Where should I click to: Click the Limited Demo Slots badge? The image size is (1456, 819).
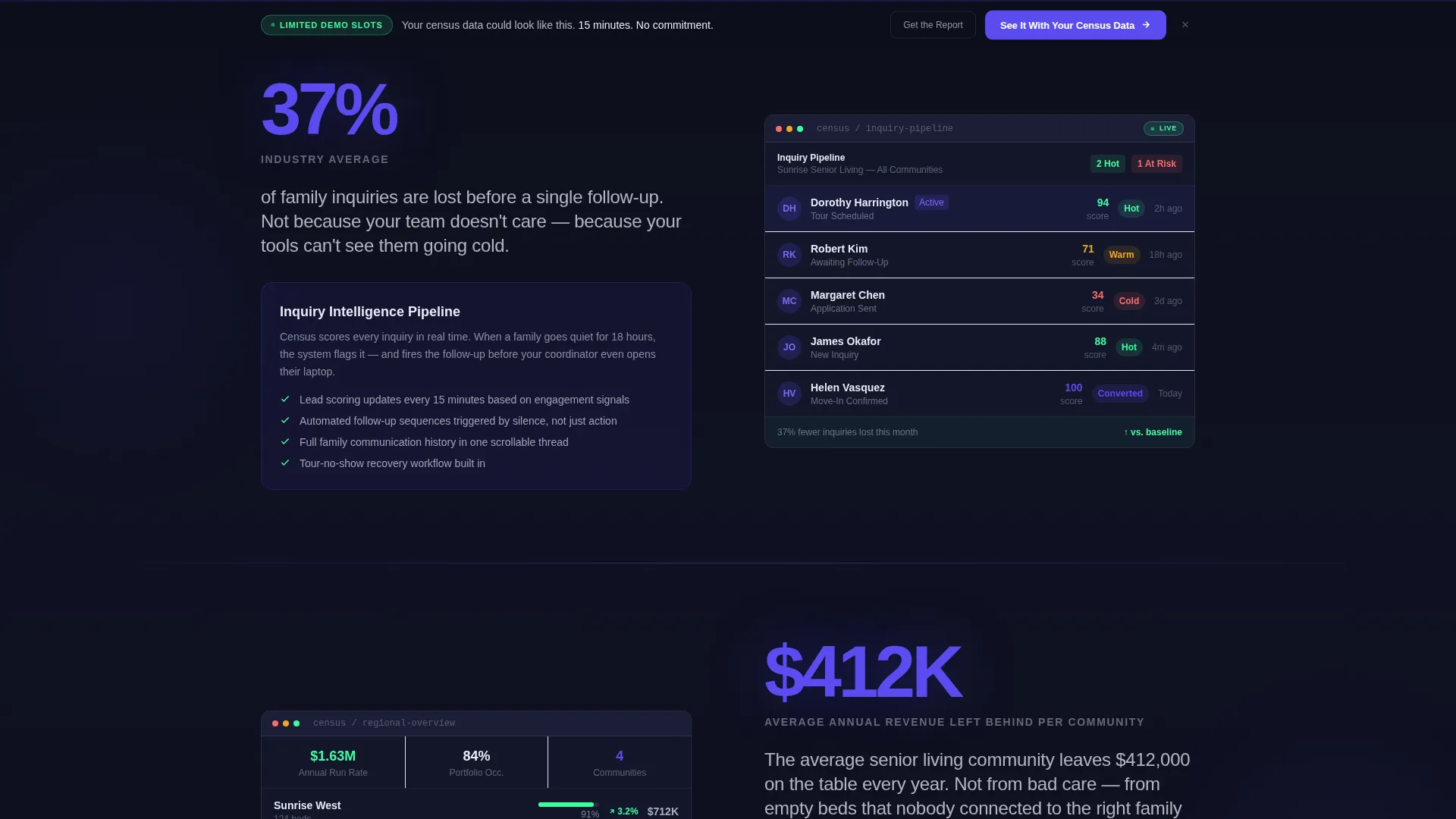(327, 25)
